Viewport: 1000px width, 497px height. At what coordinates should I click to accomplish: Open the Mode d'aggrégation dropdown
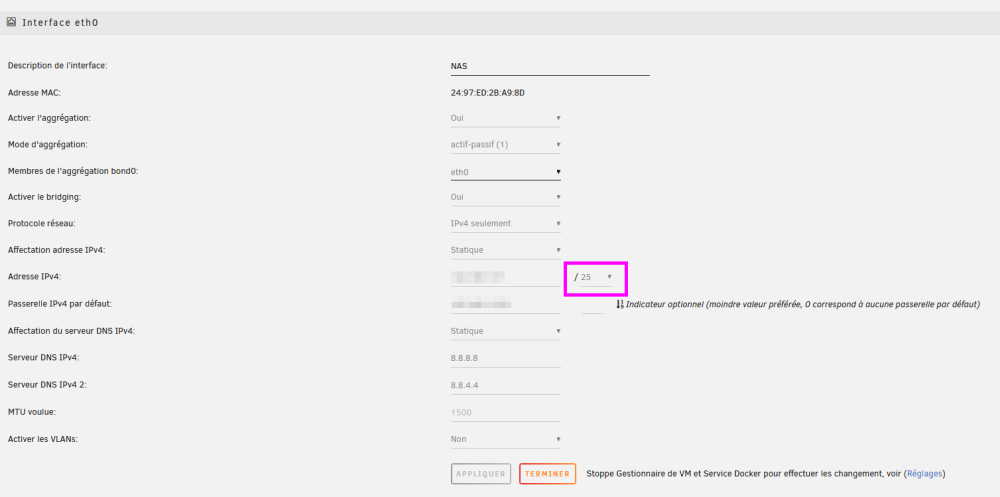pyautogui.click(x=506, y=145)
